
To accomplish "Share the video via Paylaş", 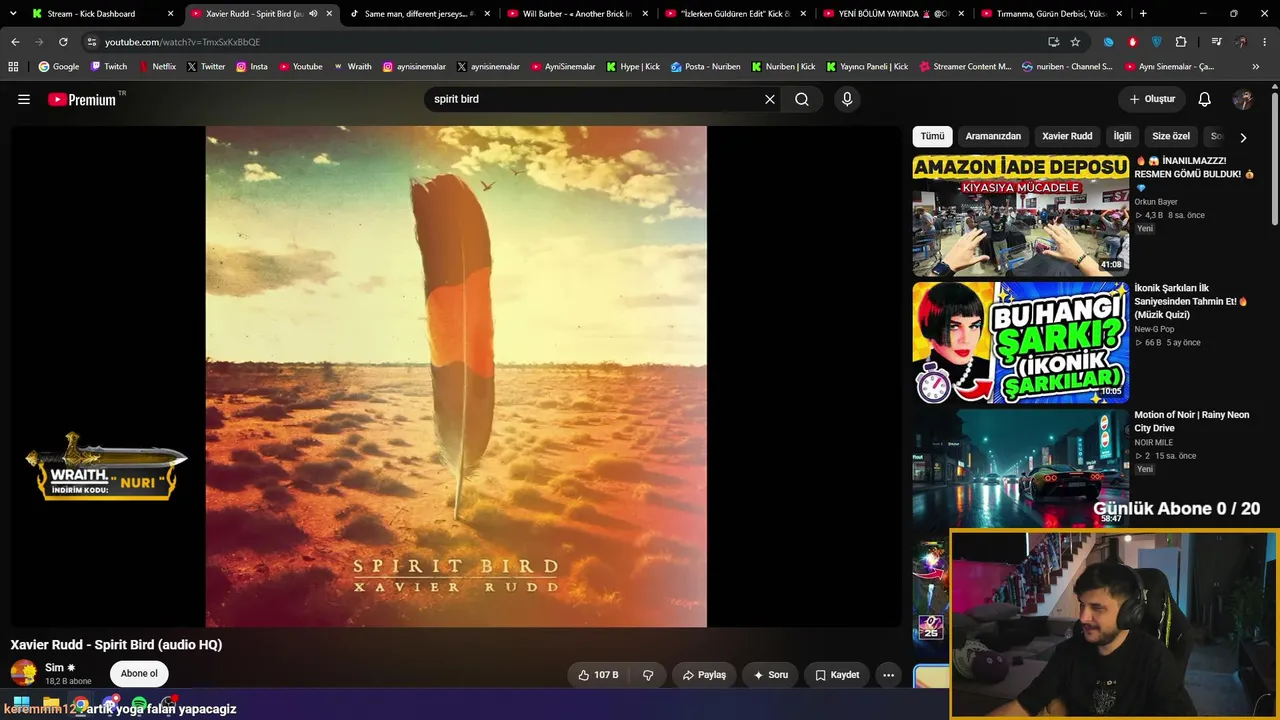I will (704, 675).
